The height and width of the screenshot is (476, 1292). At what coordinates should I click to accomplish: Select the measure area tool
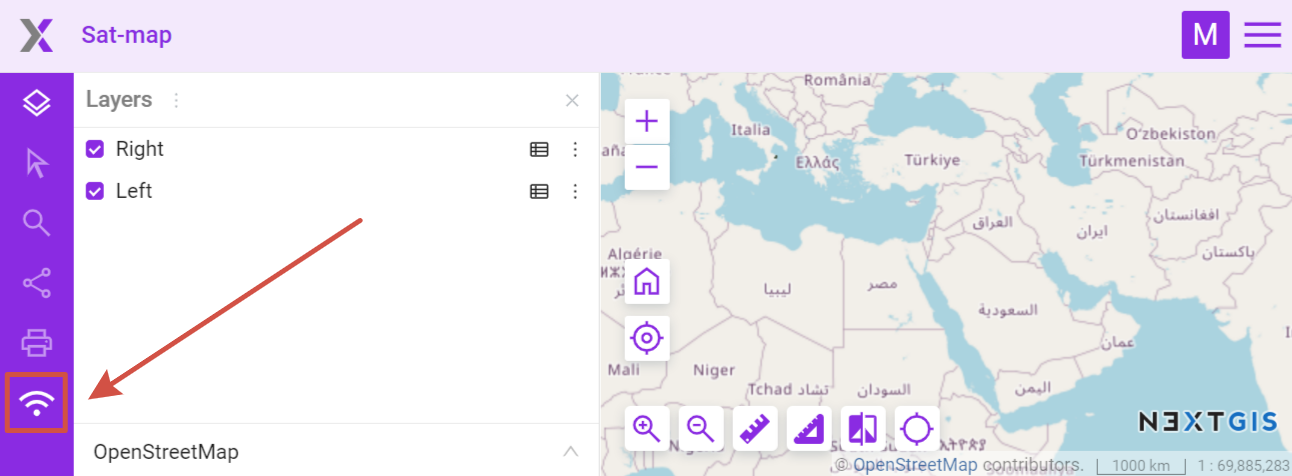(809, 429)
